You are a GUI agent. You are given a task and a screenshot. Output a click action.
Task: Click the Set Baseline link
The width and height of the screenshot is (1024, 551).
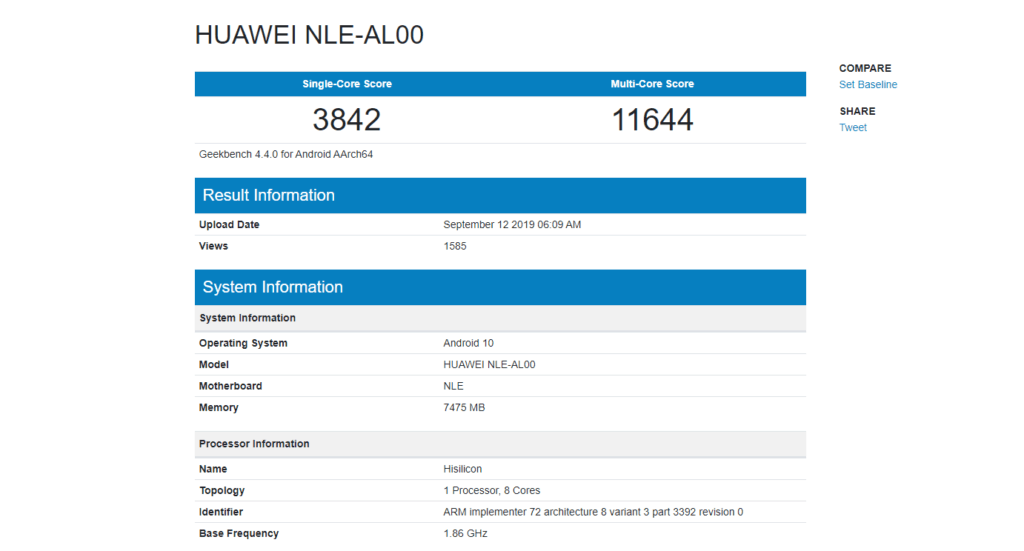coord(867,85)
